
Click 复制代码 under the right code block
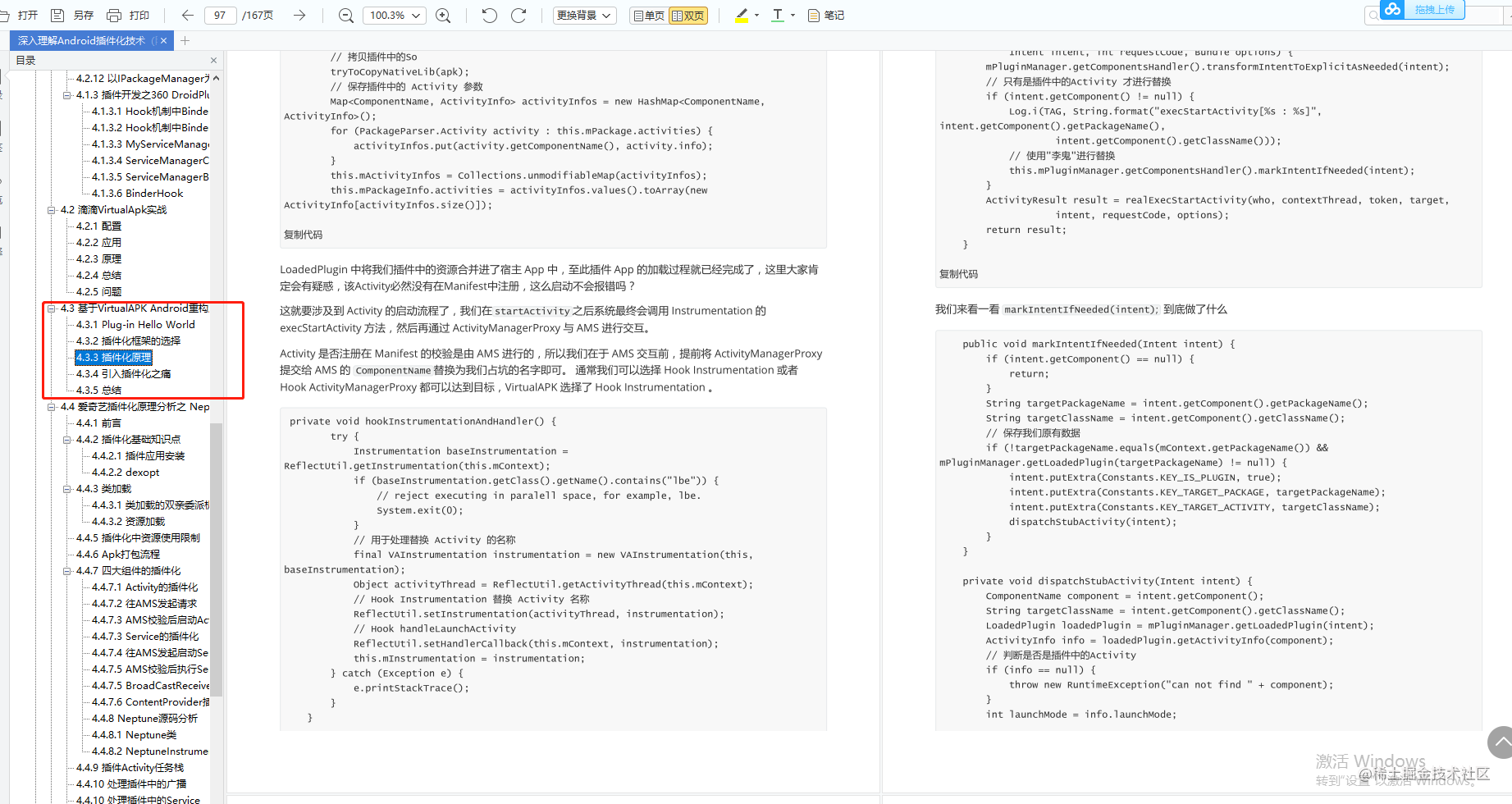point(958,274)
